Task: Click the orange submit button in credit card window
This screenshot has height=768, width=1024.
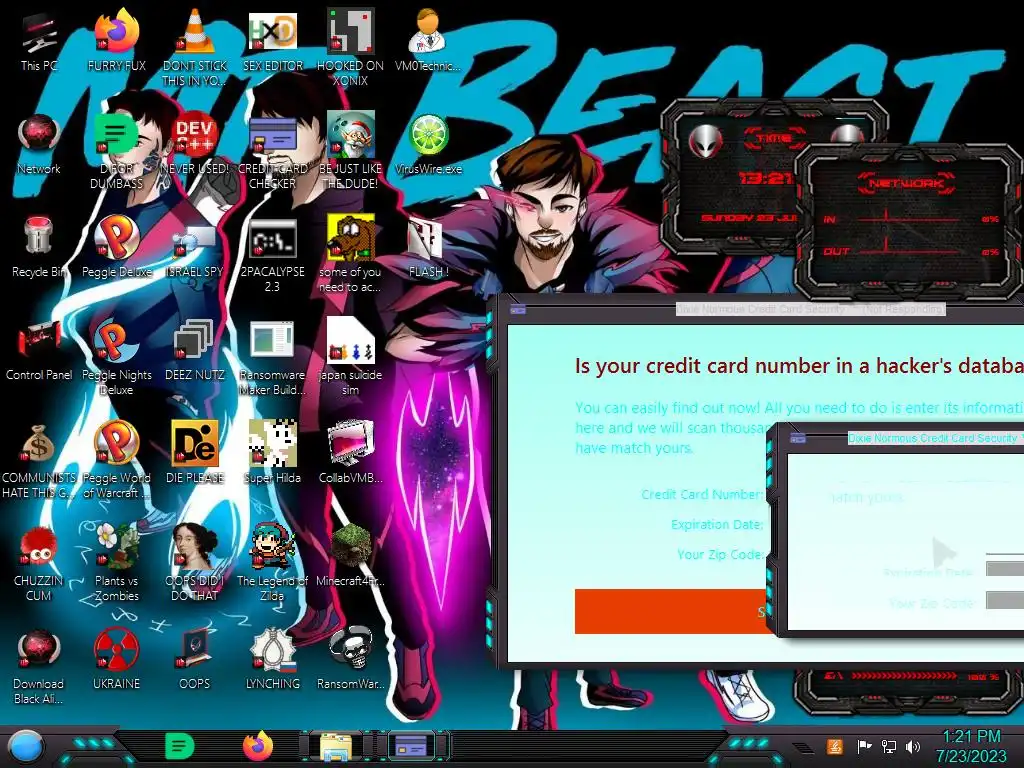Action: point(671,611)
